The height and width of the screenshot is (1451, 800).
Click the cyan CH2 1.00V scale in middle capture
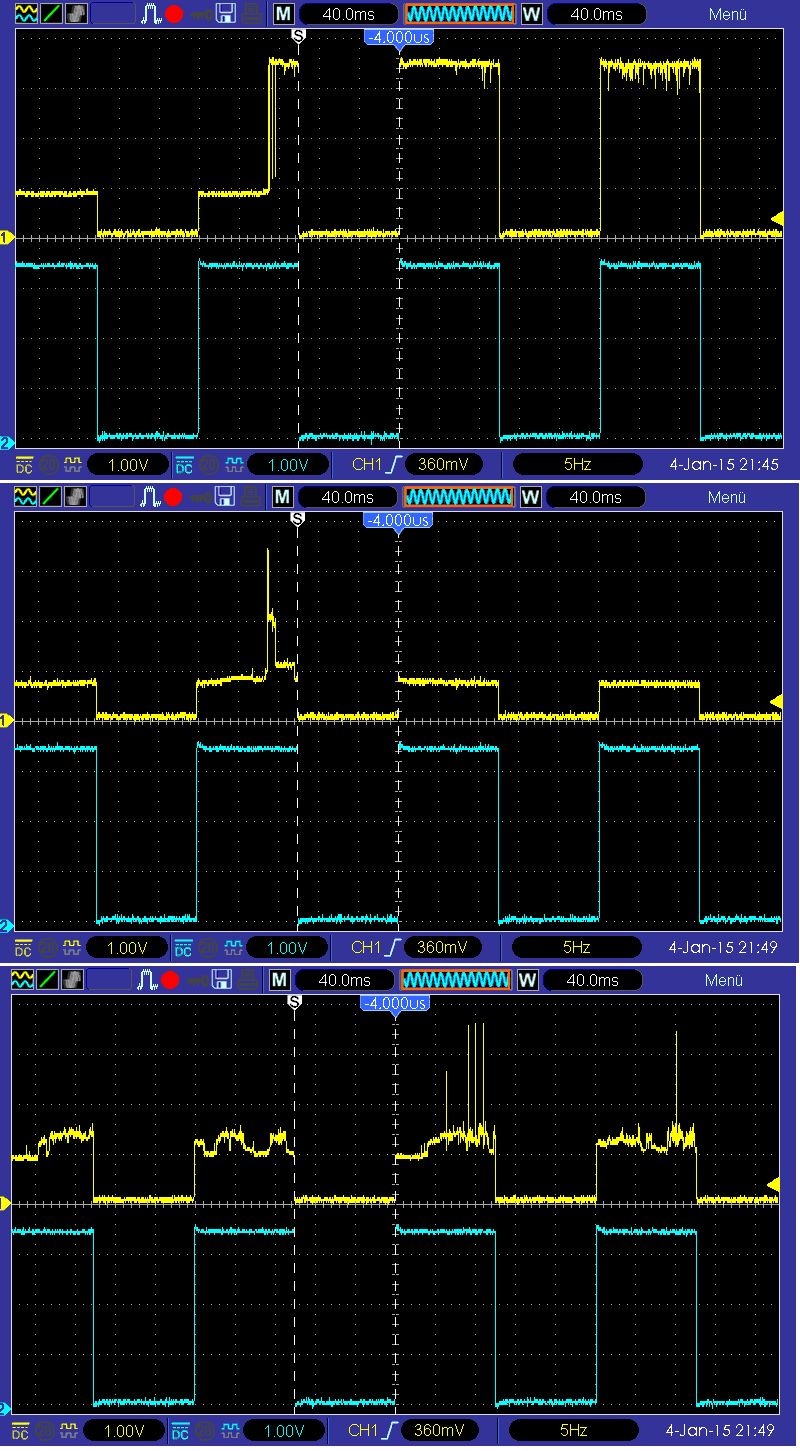click(288, 947)
